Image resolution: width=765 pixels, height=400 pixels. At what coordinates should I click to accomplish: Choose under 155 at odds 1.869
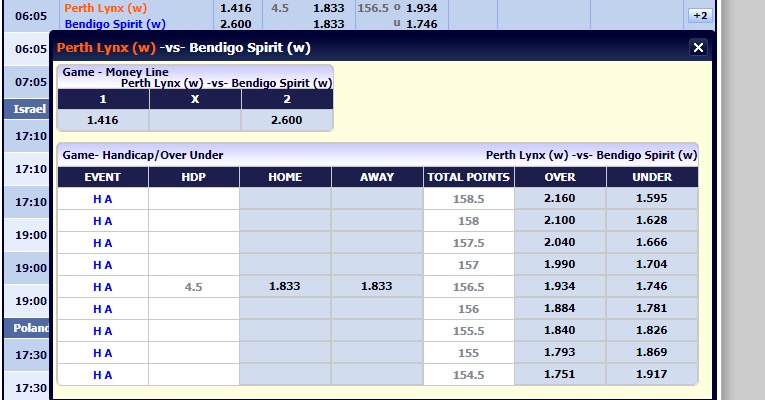click(652, 352)
